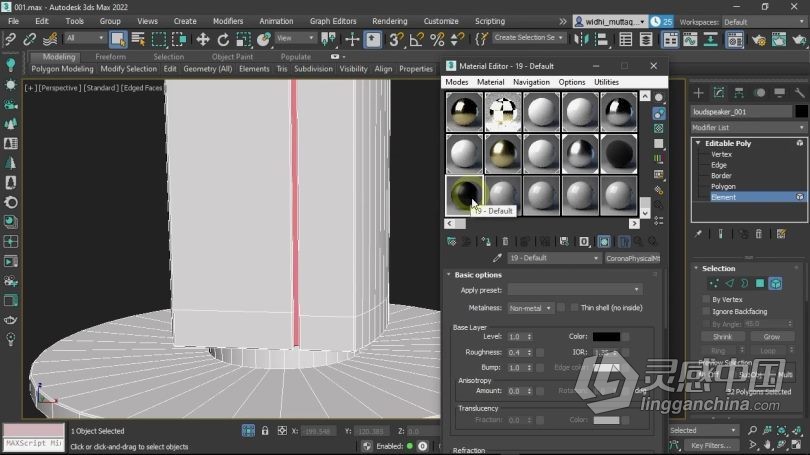The image size is (810, 455).
Task: Open the Modifier List dropdown
Action: pyautogui.click(x=749, y=127)
